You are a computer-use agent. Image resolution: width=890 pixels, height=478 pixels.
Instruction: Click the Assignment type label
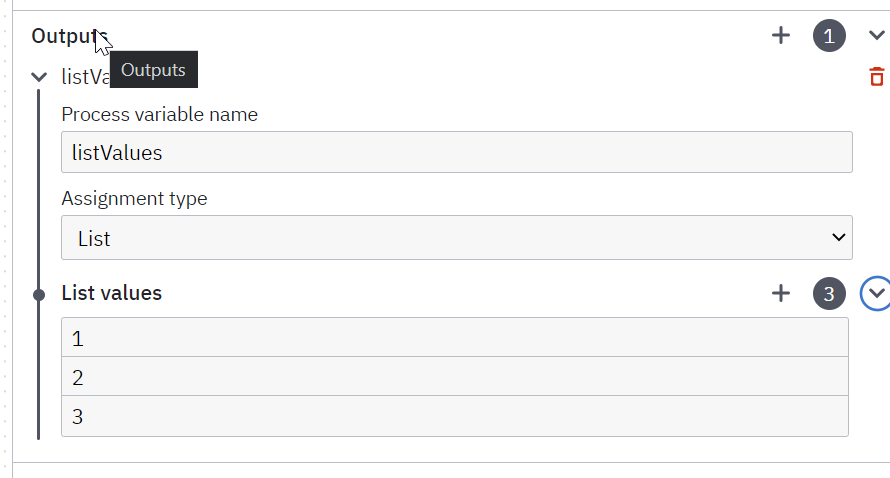[x=135, y=199]
